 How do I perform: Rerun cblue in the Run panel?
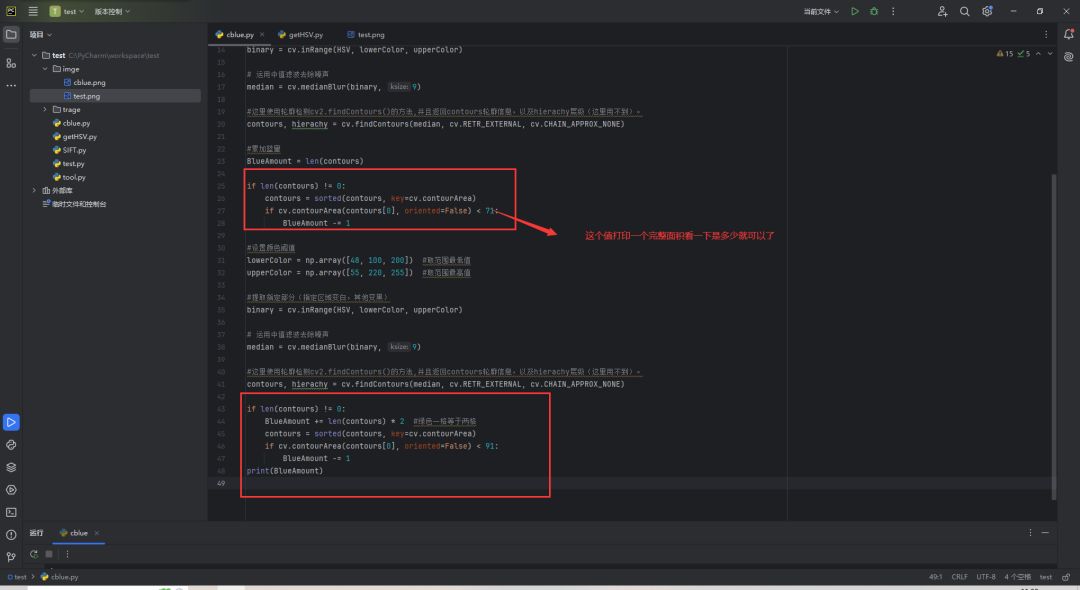point(34,553)
